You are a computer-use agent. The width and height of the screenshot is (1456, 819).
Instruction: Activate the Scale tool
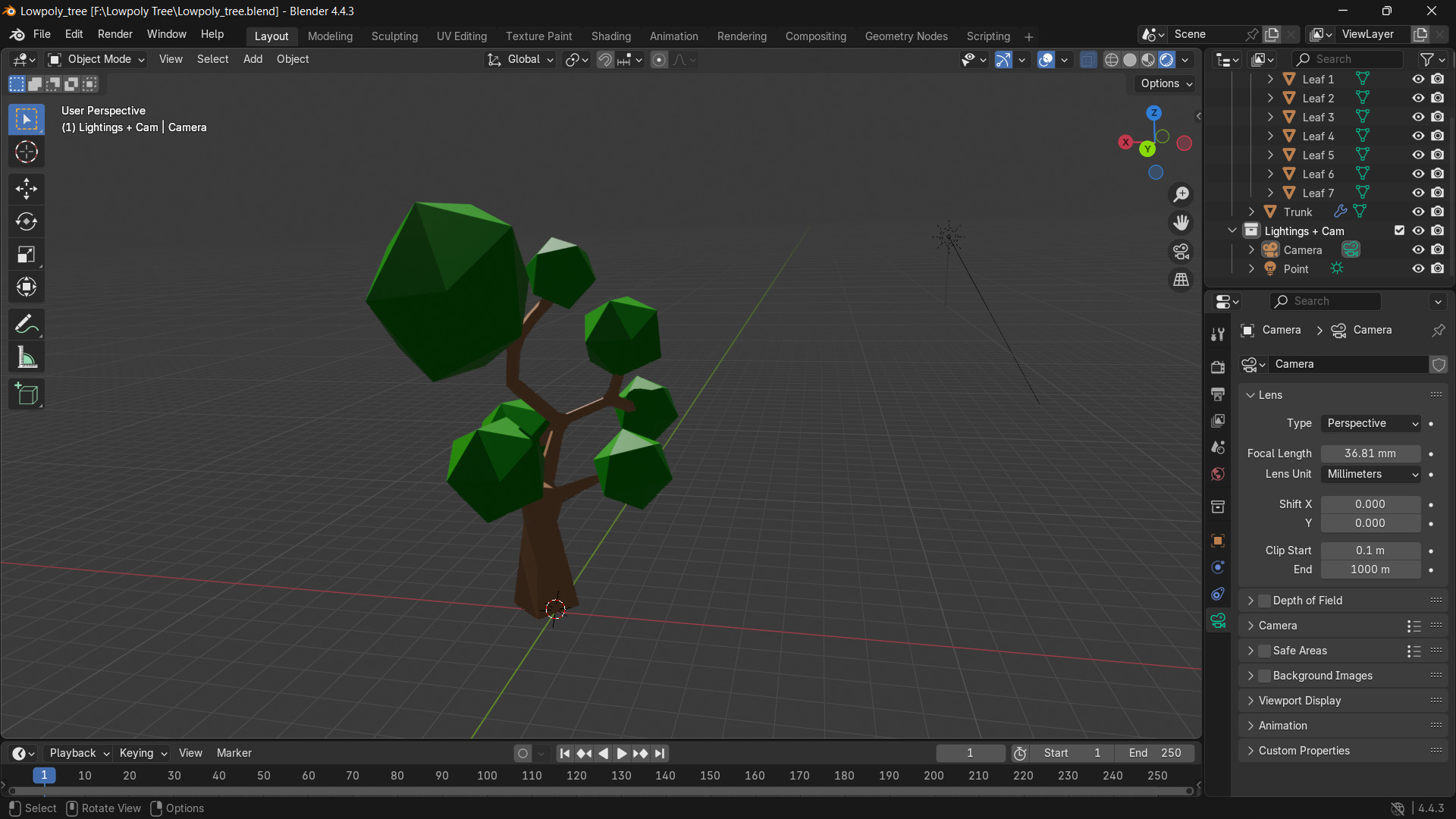tap(27, 254)
